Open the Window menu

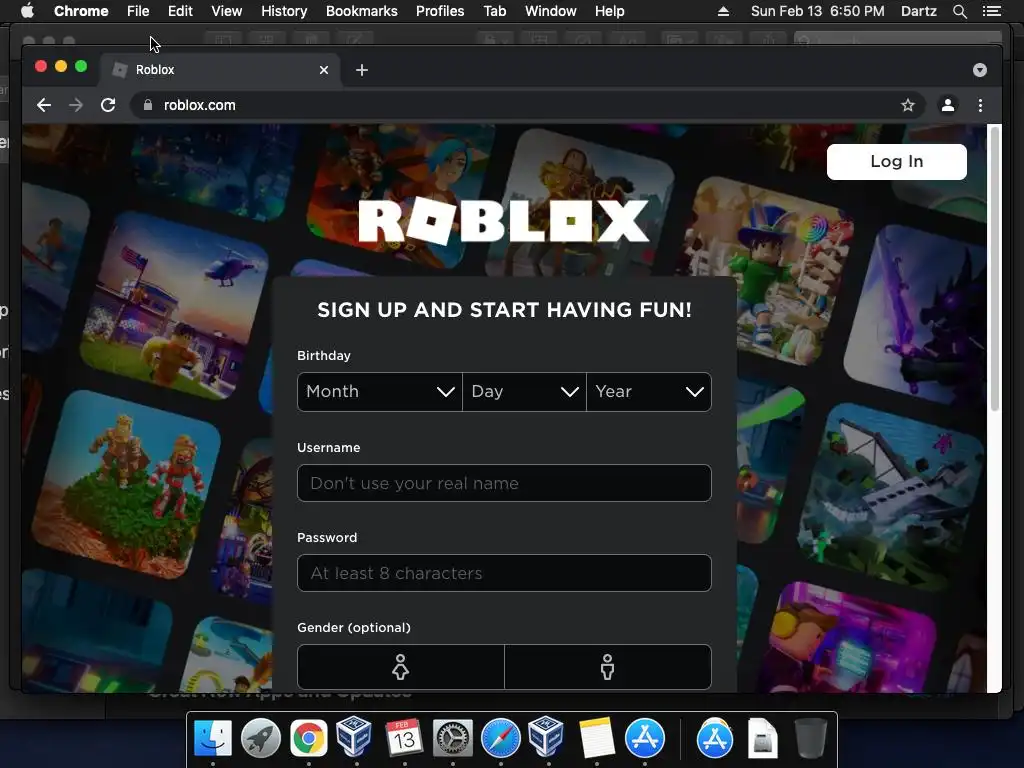coord(551,11)
